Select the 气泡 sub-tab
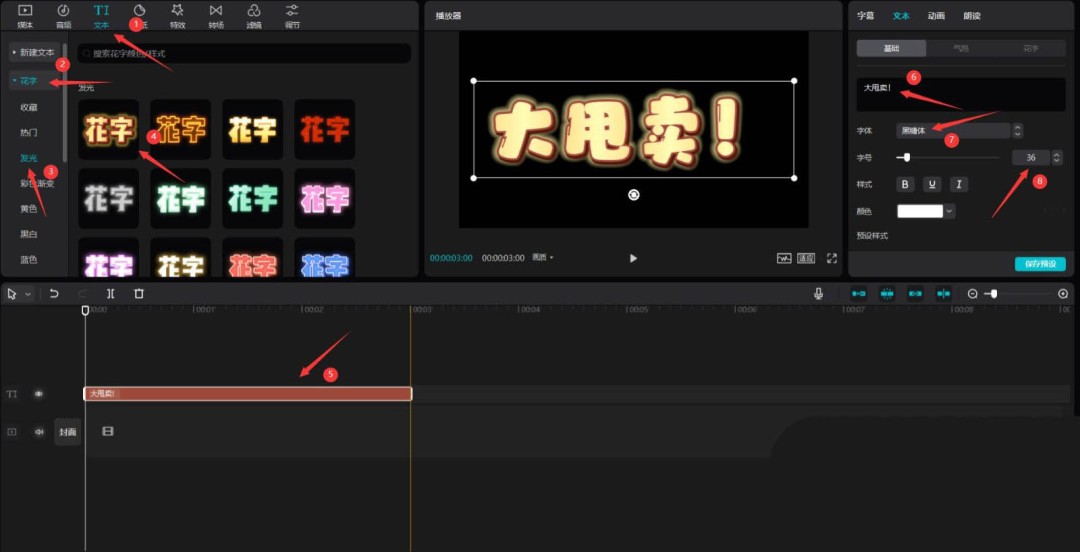Image resolution: width=1080 pixels, height=552 pixels. point(961,48)
